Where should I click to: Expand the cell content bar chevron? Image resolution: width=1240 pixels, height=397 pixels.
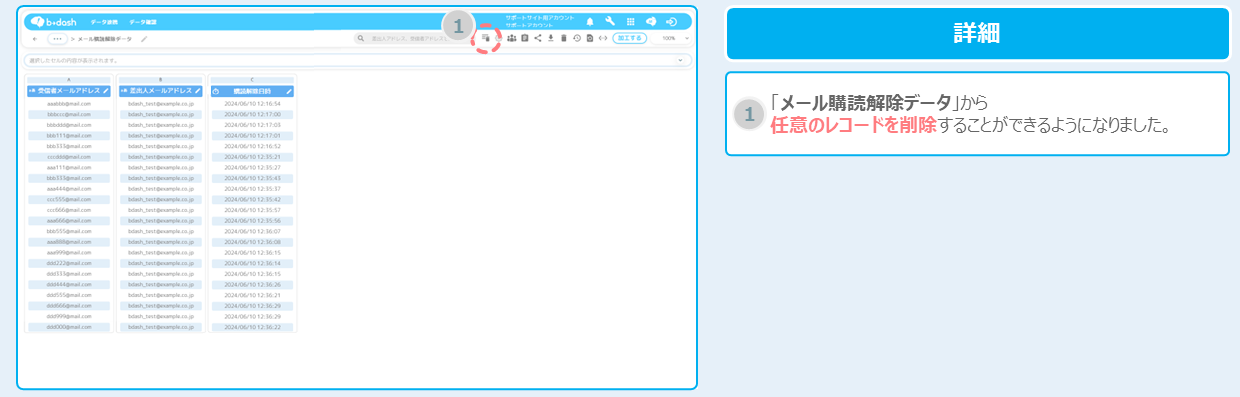pyautogui.click(x=681, y=60)
